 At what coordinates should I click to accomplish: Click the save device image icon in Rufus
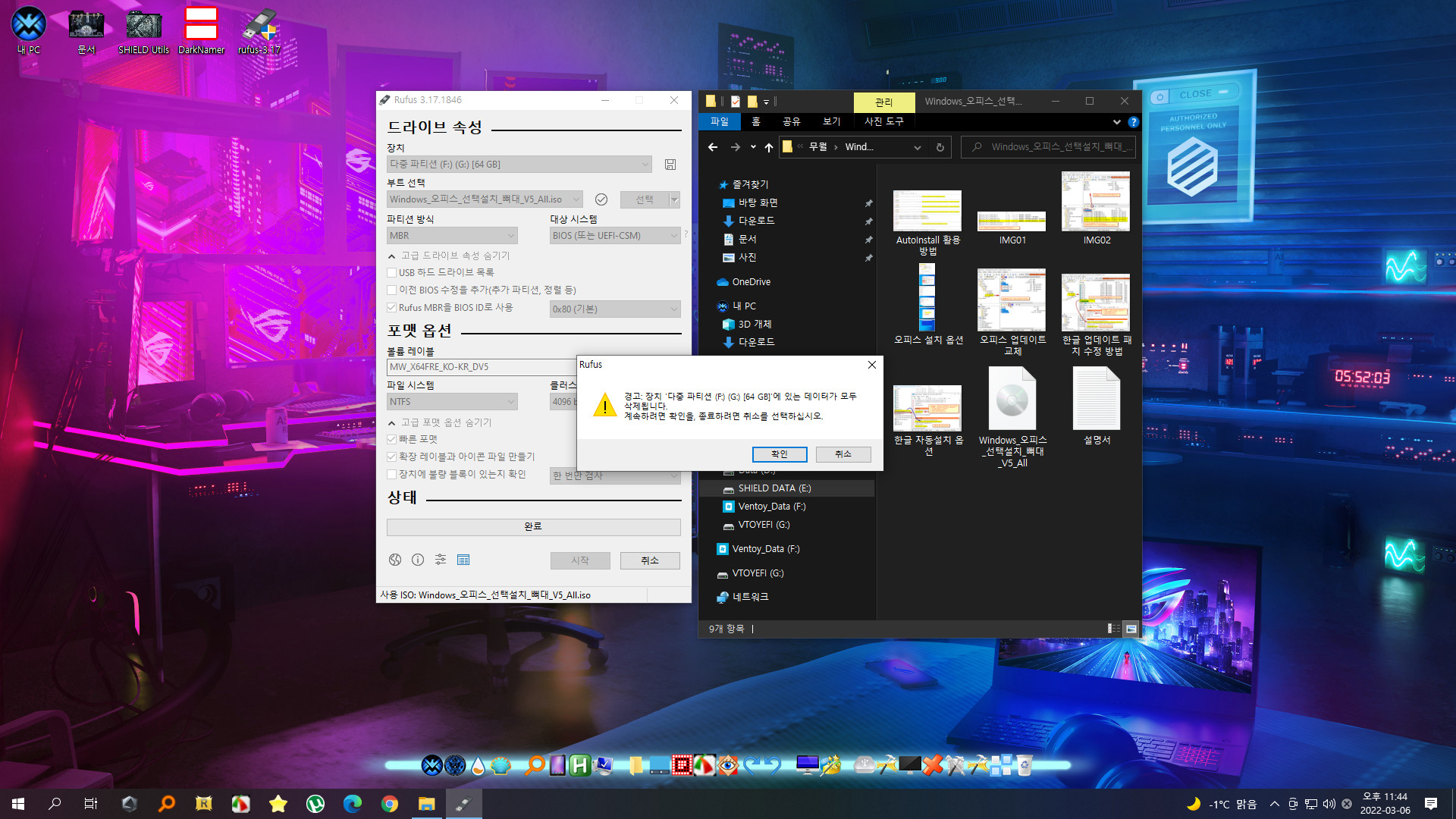pyautogui.click(x=670, y=165)
